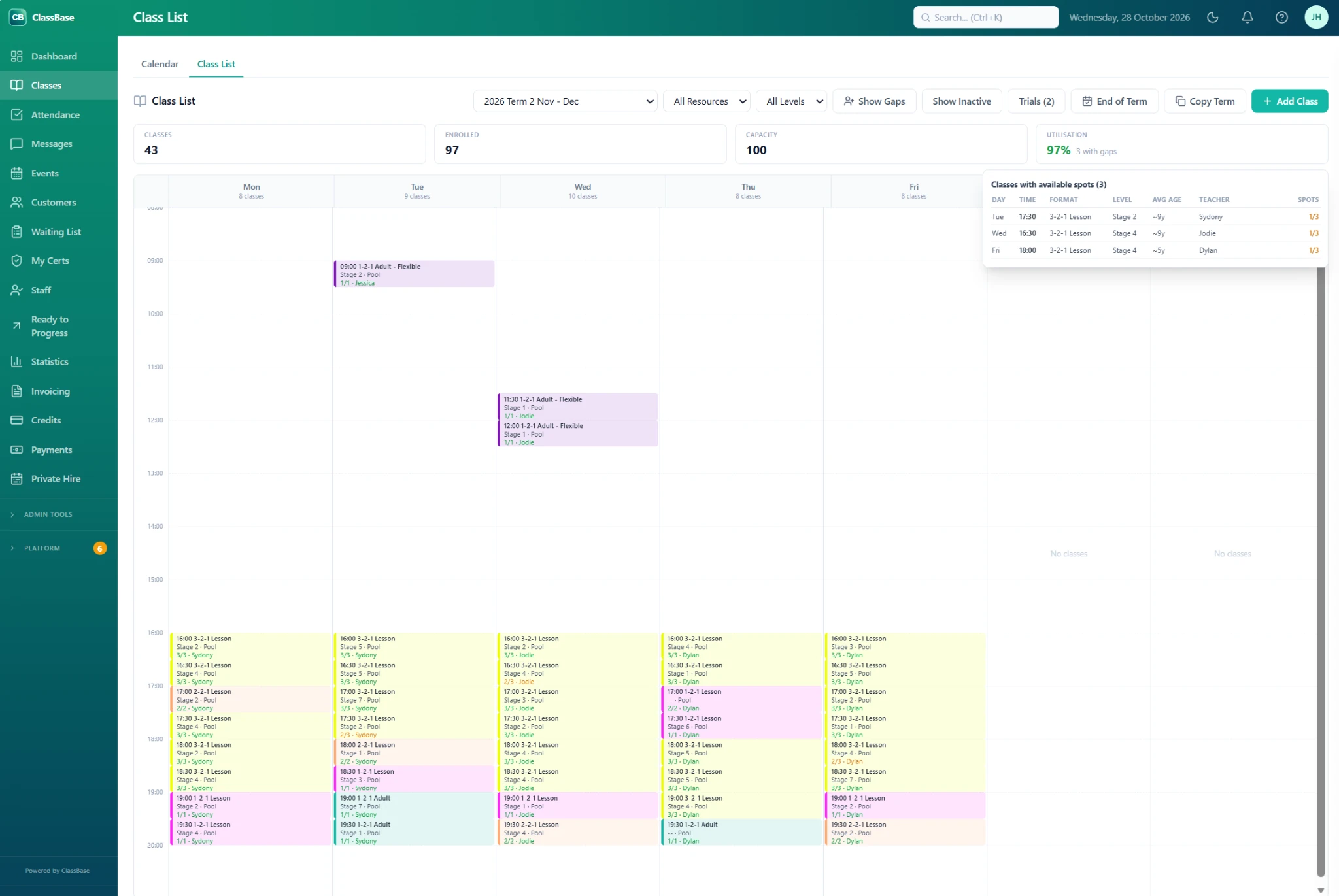
Task: Select the Class List tab
Action: tap(216, 64)
